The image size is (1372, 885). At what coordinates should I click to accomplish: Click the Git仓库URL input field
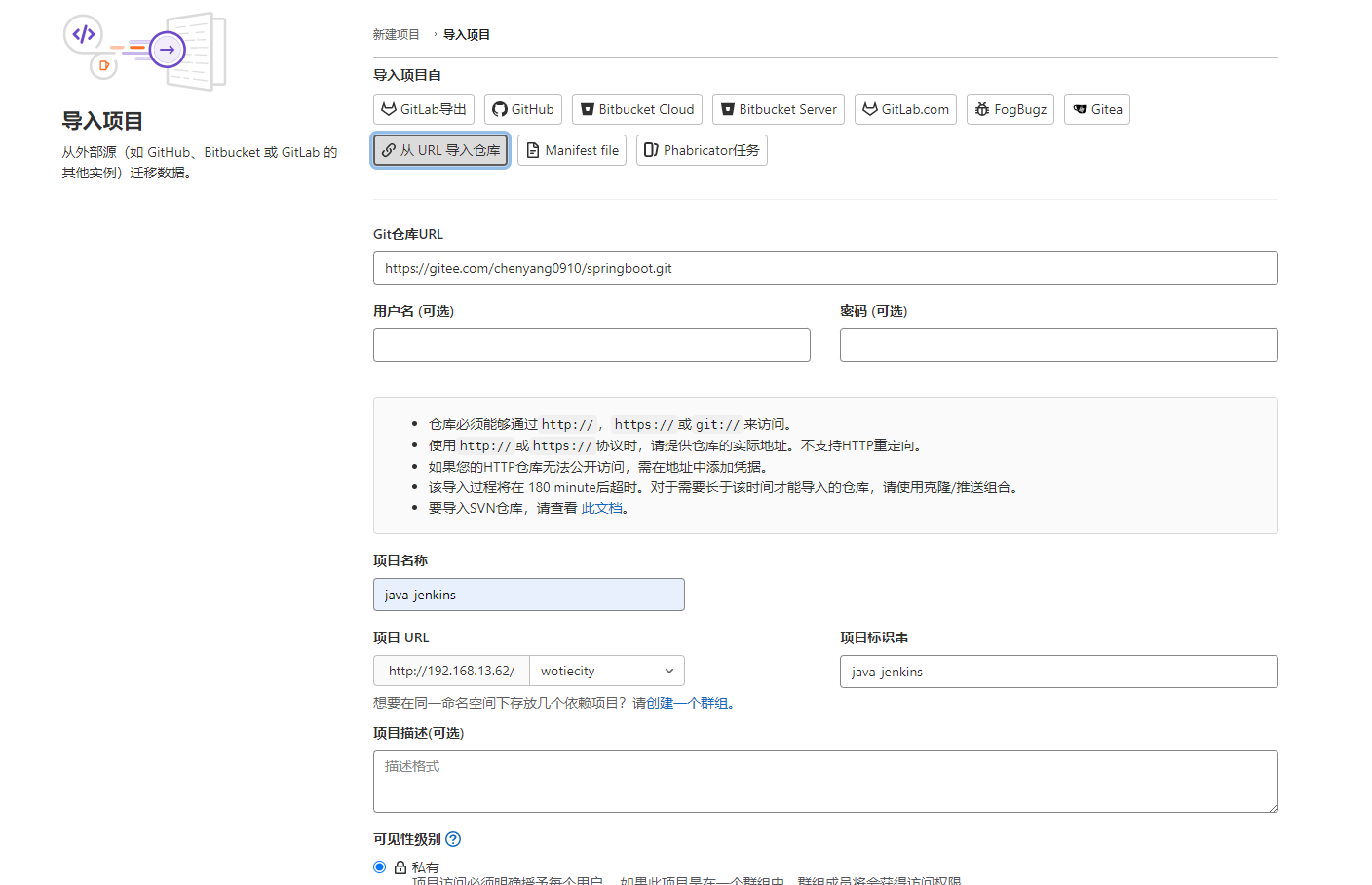coord(825,268)
